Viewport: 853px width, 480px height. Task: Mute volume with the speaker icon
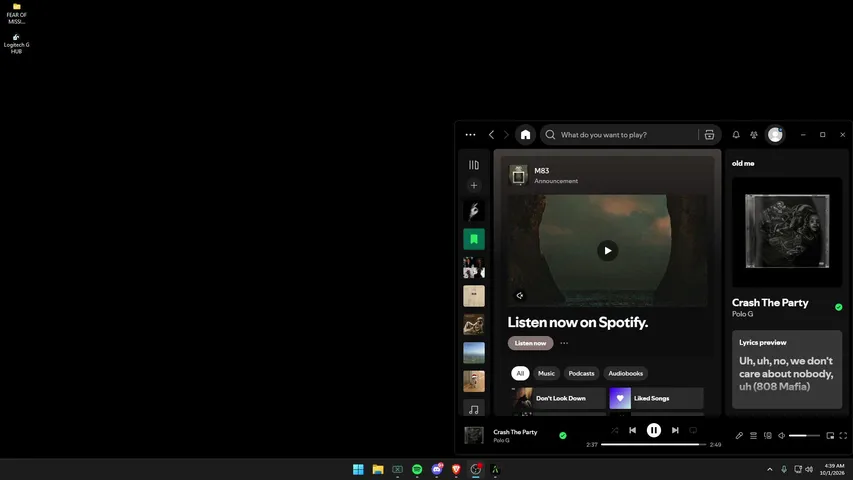[782, 435]
